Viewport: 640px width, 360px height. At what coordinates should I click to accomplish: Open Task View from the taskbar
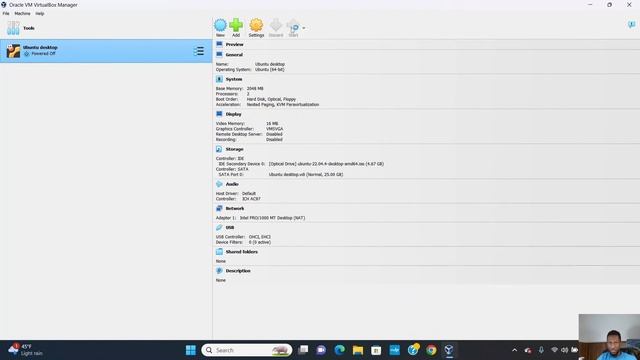(x=303, y=350)
